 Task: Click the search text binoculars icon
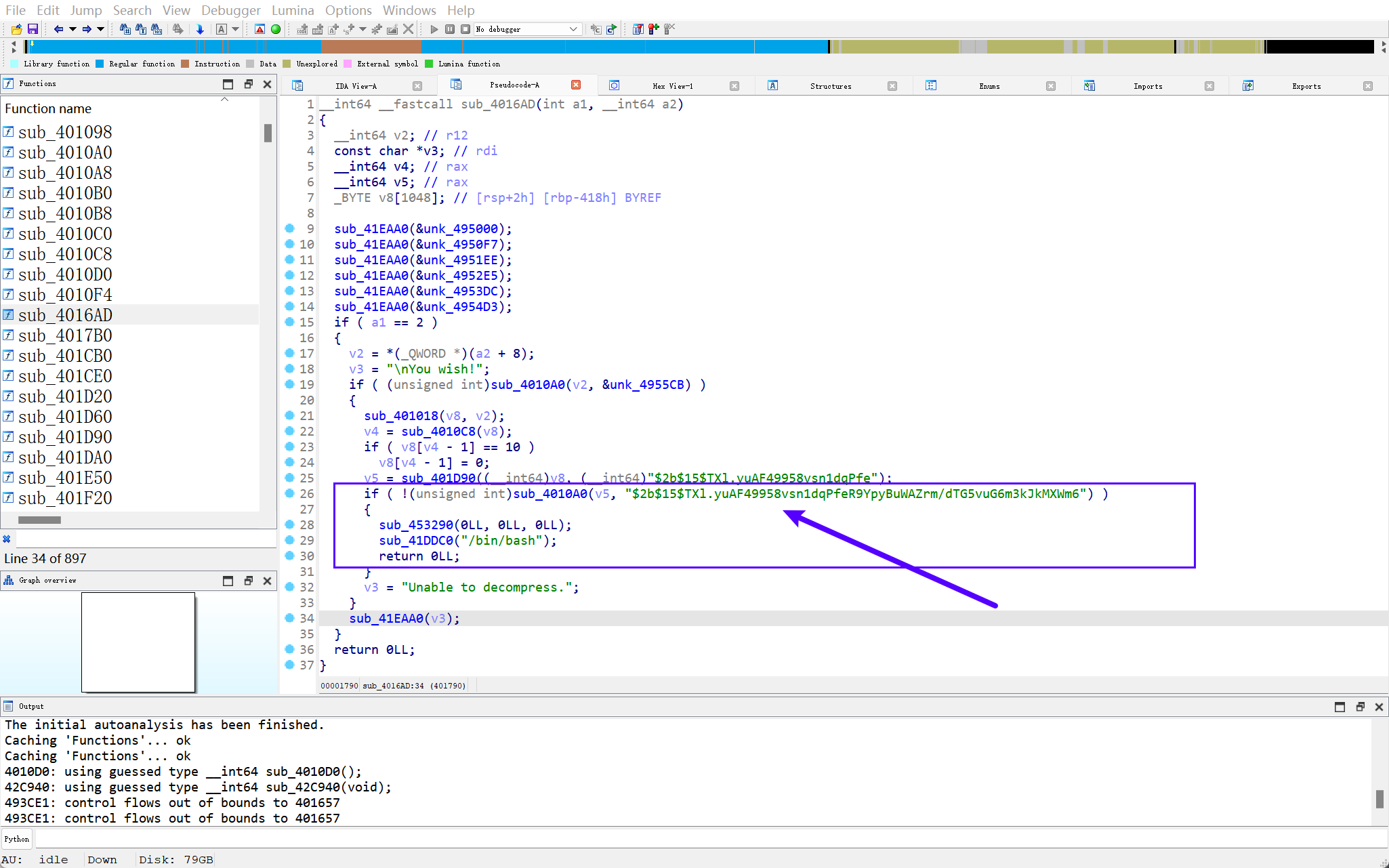point(141,29)
